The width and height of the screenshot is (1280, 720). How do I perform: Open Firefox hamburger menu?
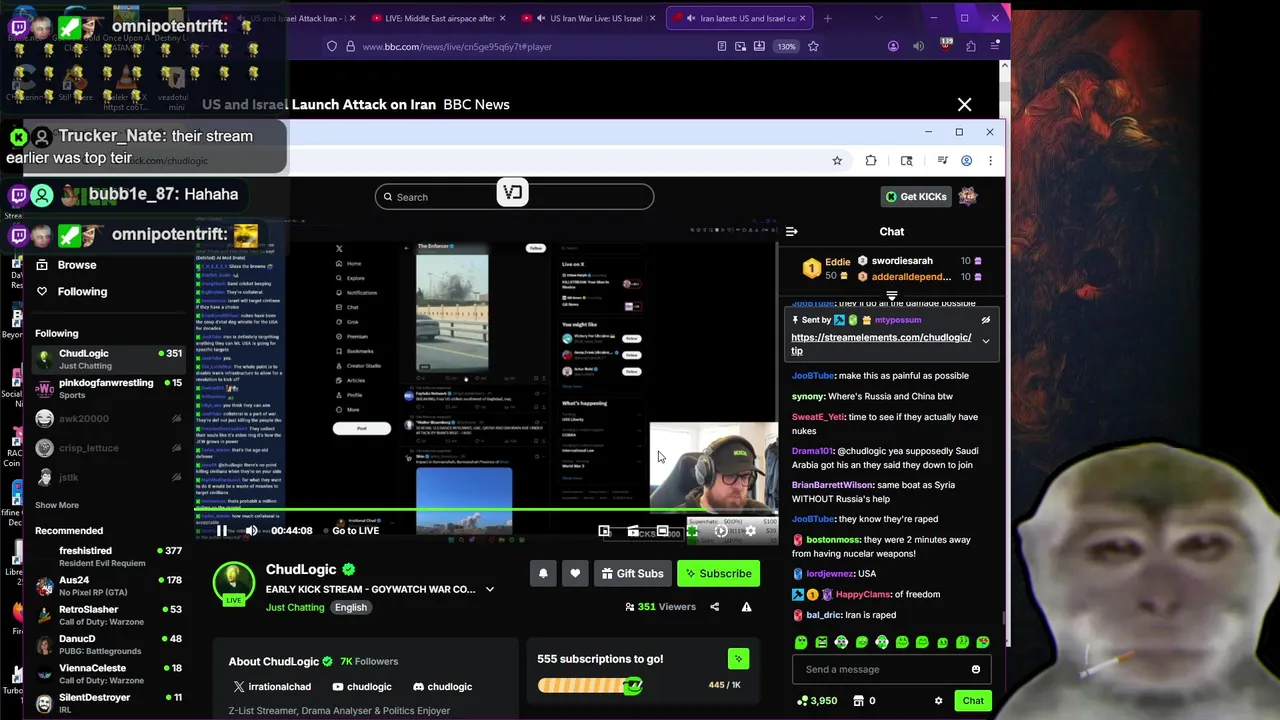click(x=995, y=46)
